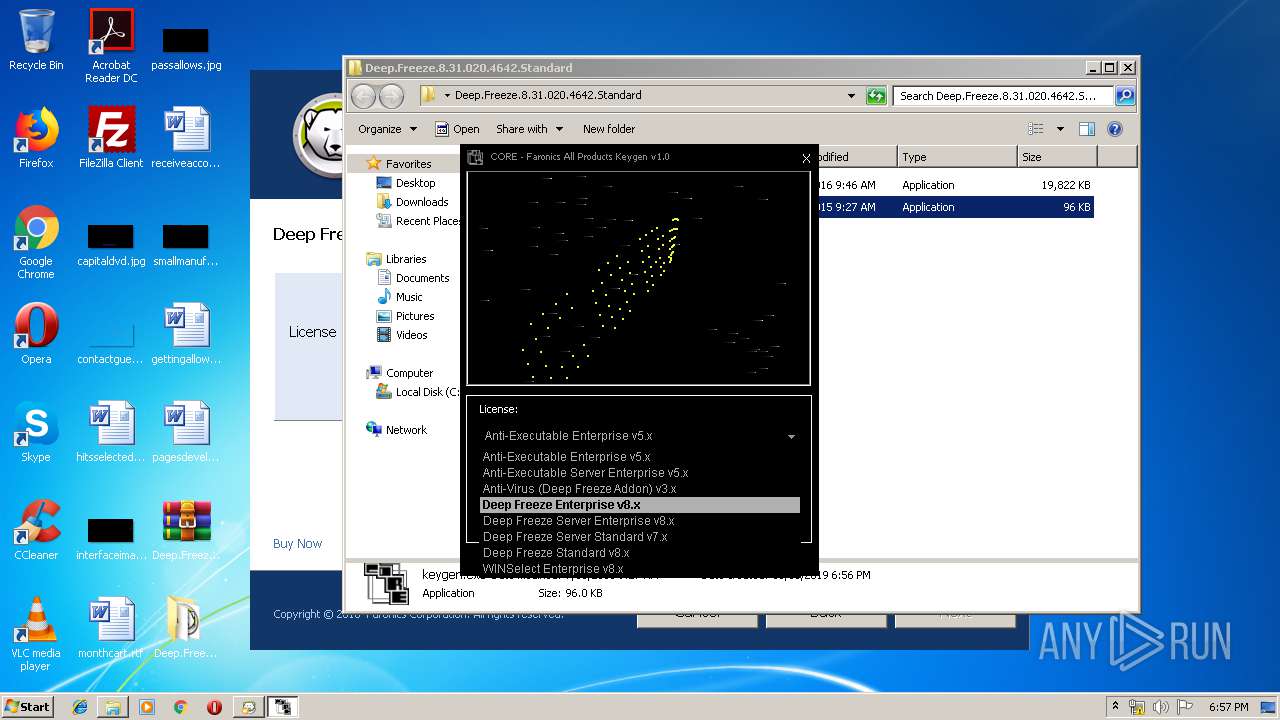This screenshot has width=1280, height=720.
Task: Click the Explorer back arrow button
Action: click(x=363, y=96)
